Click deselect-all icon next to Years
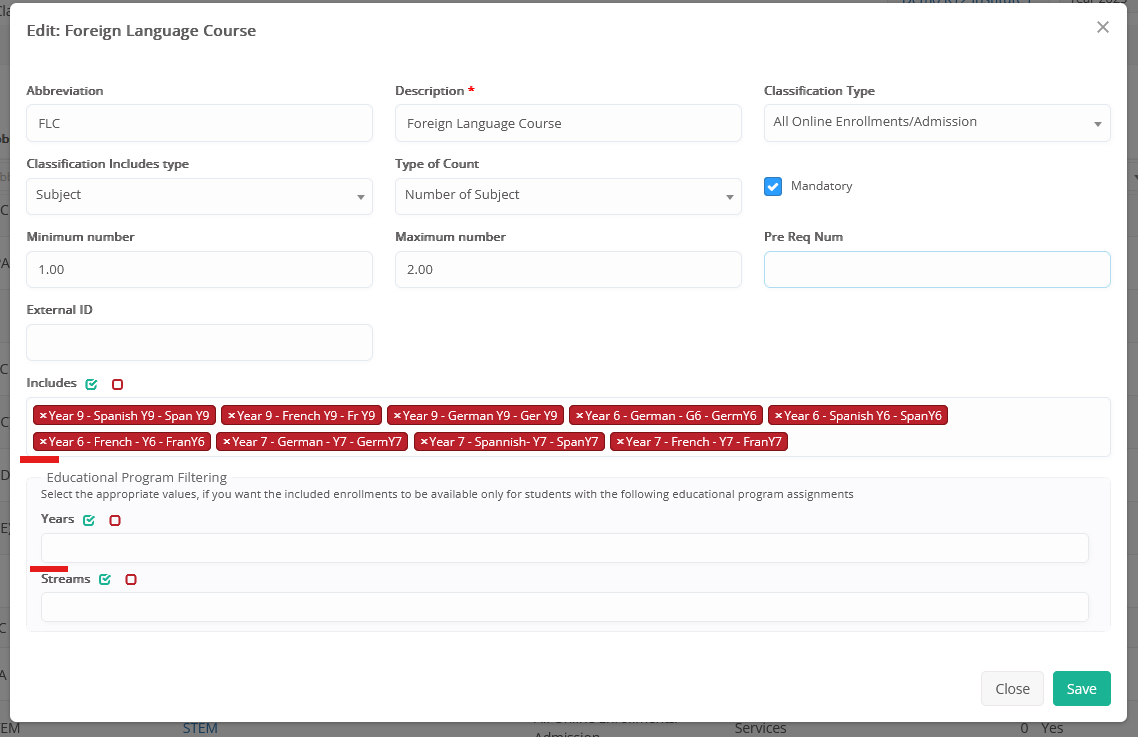 point(115,520)
